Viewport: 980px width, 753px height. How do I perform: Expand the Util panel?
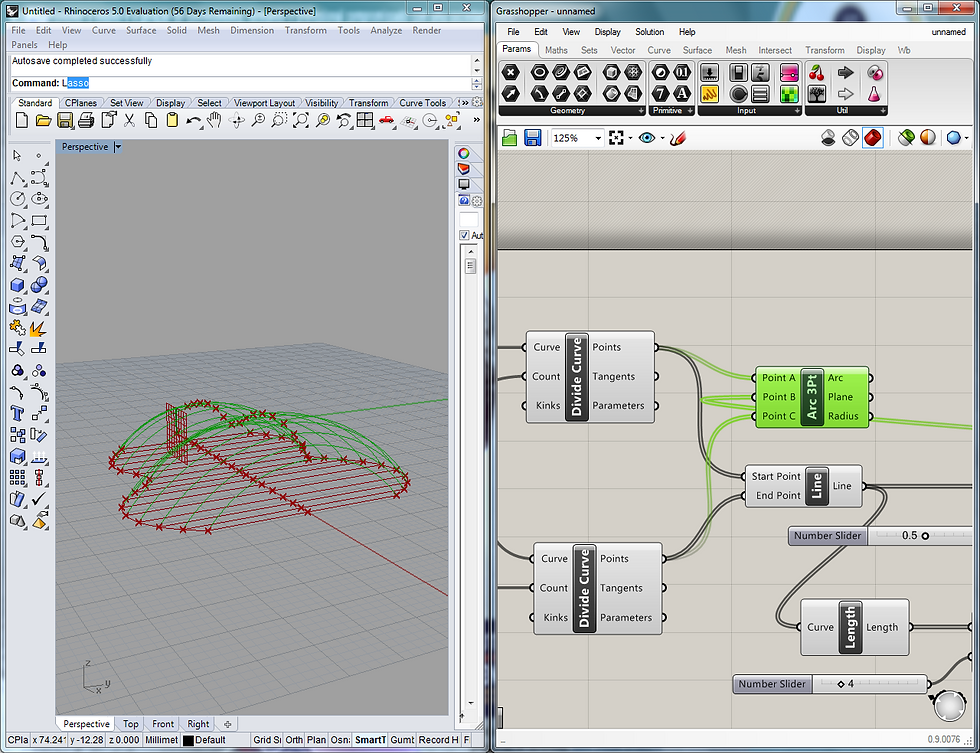click(882, 111)
